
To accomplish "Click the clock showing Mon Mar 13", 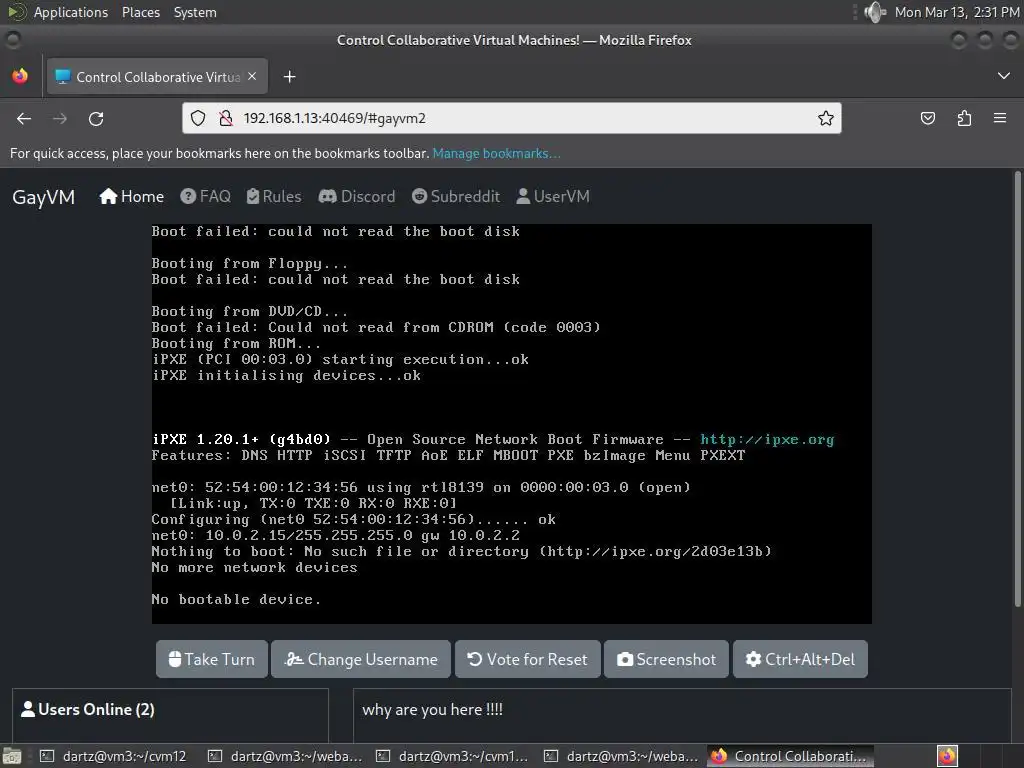I will pos(957,12).
